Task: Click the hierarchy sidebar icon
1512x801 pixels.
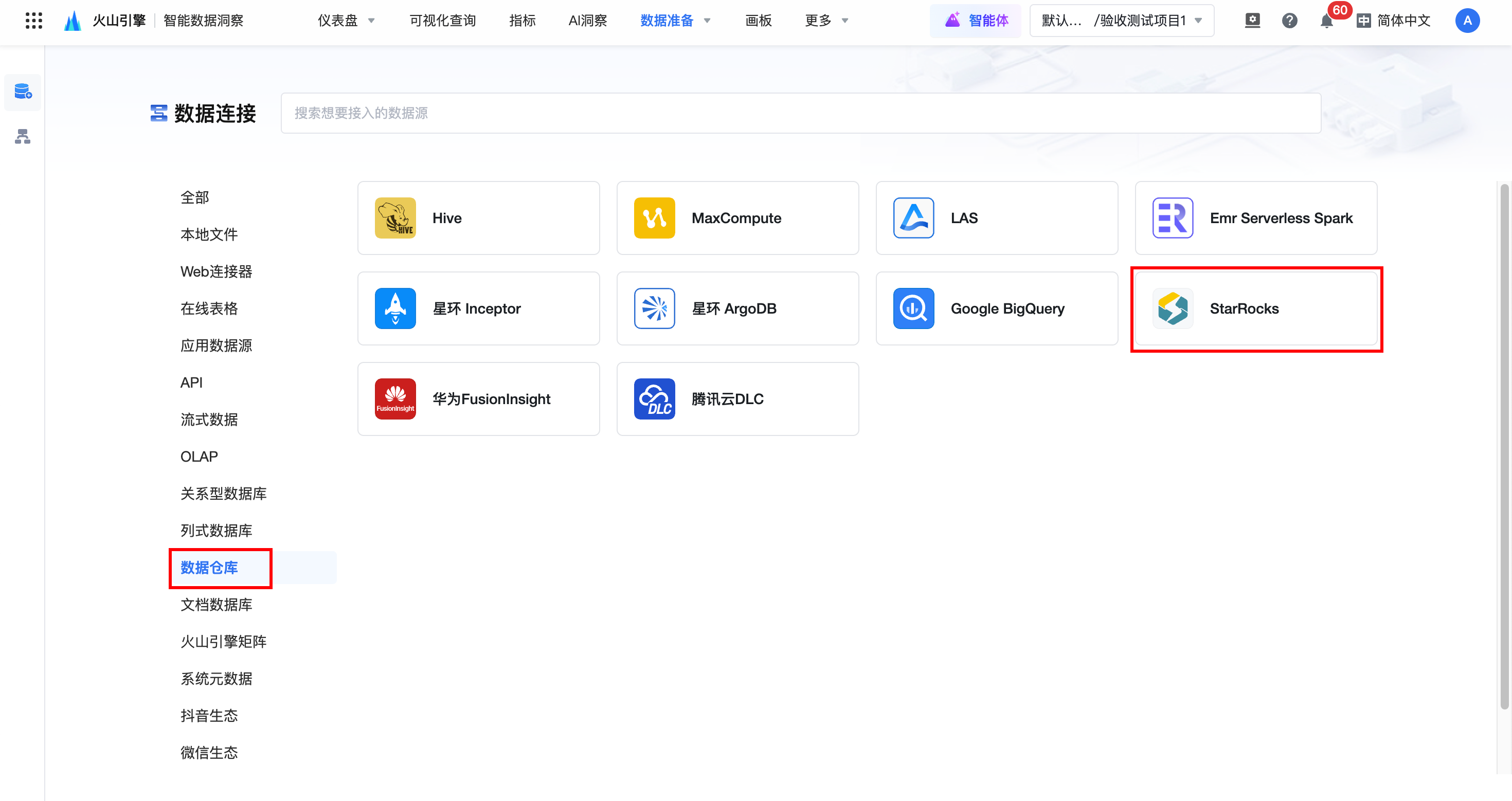Action: pos(23,137)
